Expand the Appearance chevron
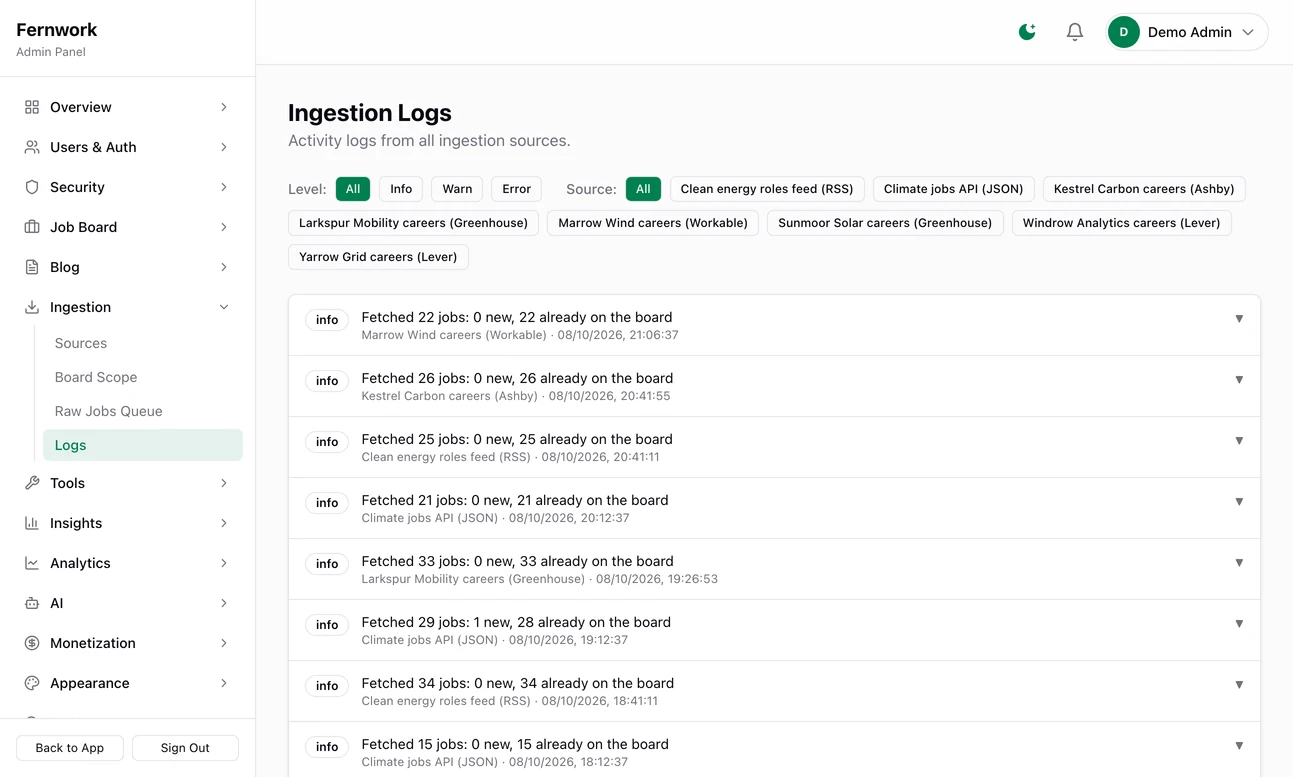1293x777 pixels. point(224,683)
